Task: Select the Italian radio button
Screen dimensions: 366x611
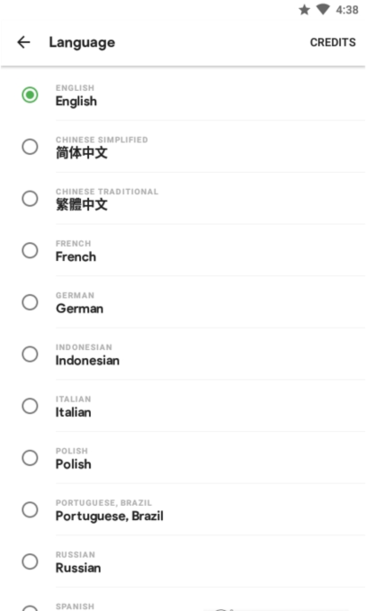Action: 30,406
